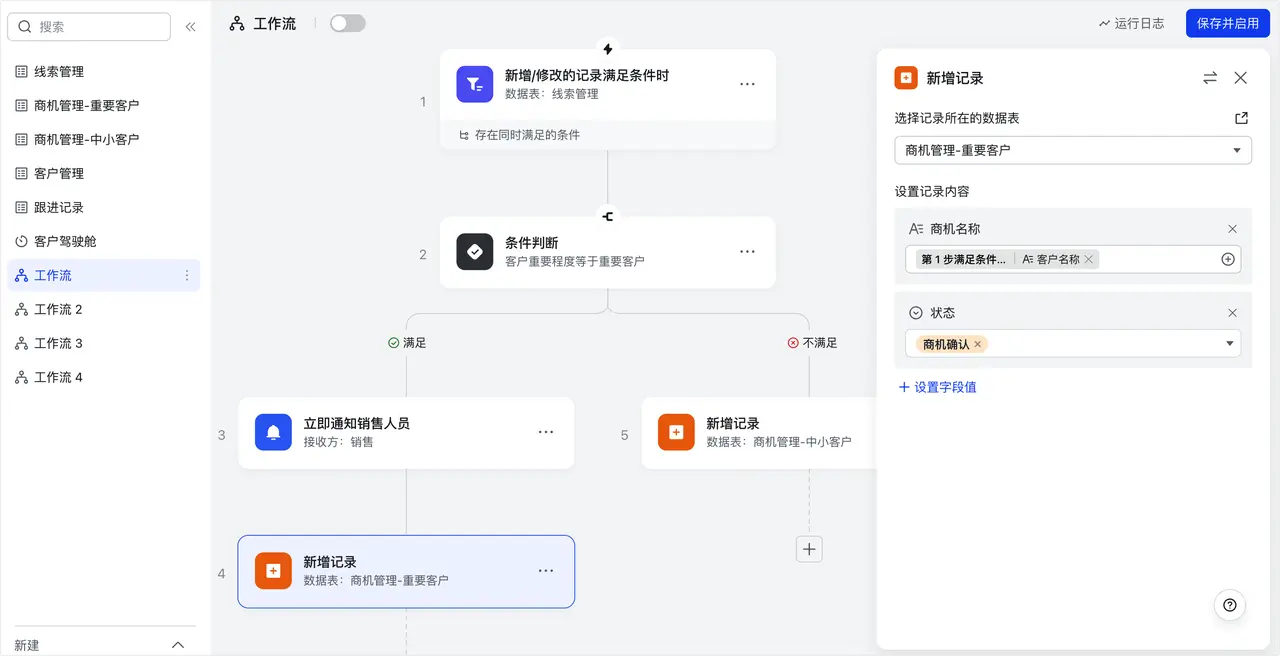Click the 保存并启用 button
Viewport: 1280px width, 656px height.
pyautogui.click(x=1227, y=23)
